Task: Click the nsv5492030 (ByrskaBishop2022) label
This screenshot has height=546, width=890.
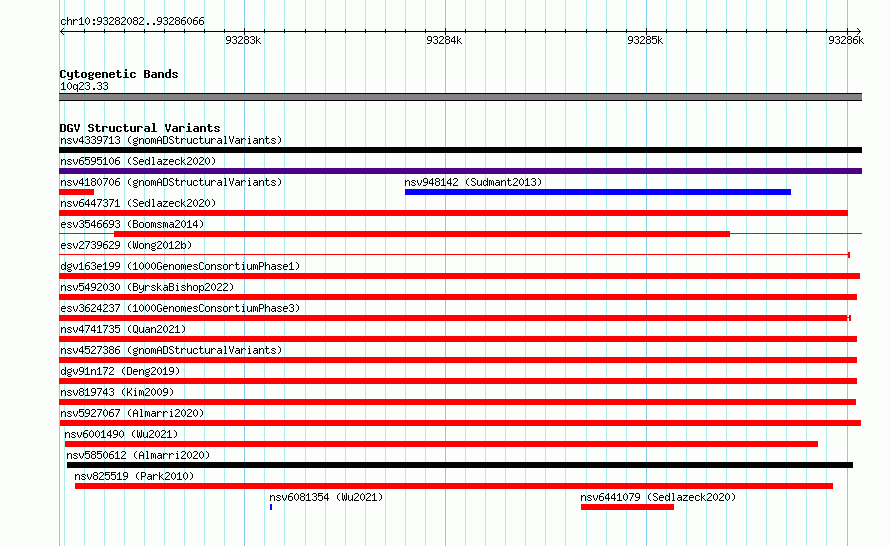Action: click(x=147, y=287)
